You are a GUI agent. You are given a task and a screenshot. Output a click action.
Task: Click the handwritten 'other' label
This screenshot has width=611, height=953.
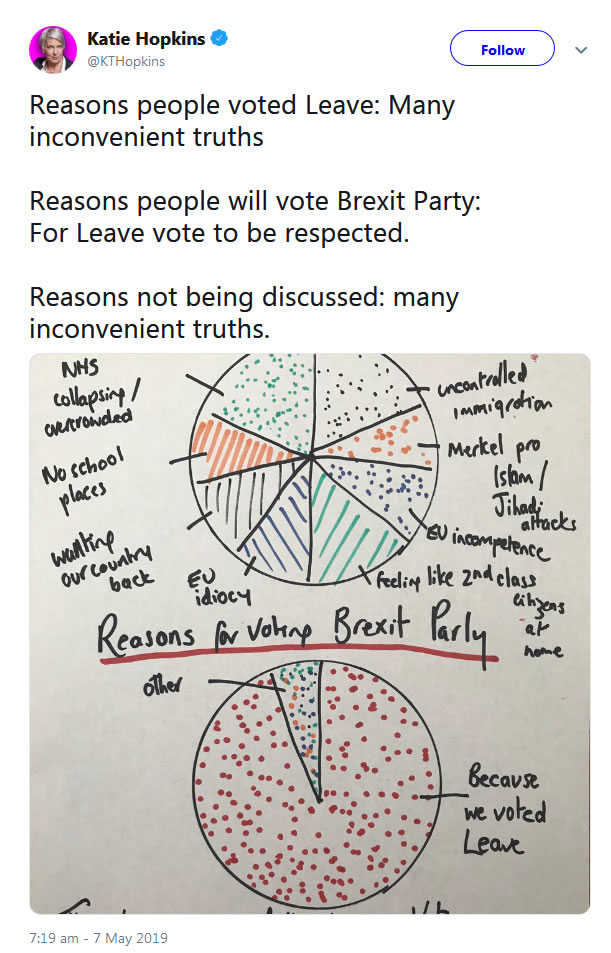pyautogui.click(x=165, y=687)
